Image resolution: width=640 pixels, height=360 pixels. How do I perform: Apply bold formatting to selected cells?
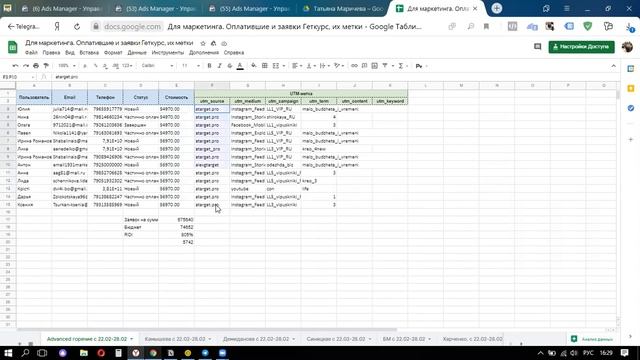point(209,66)
